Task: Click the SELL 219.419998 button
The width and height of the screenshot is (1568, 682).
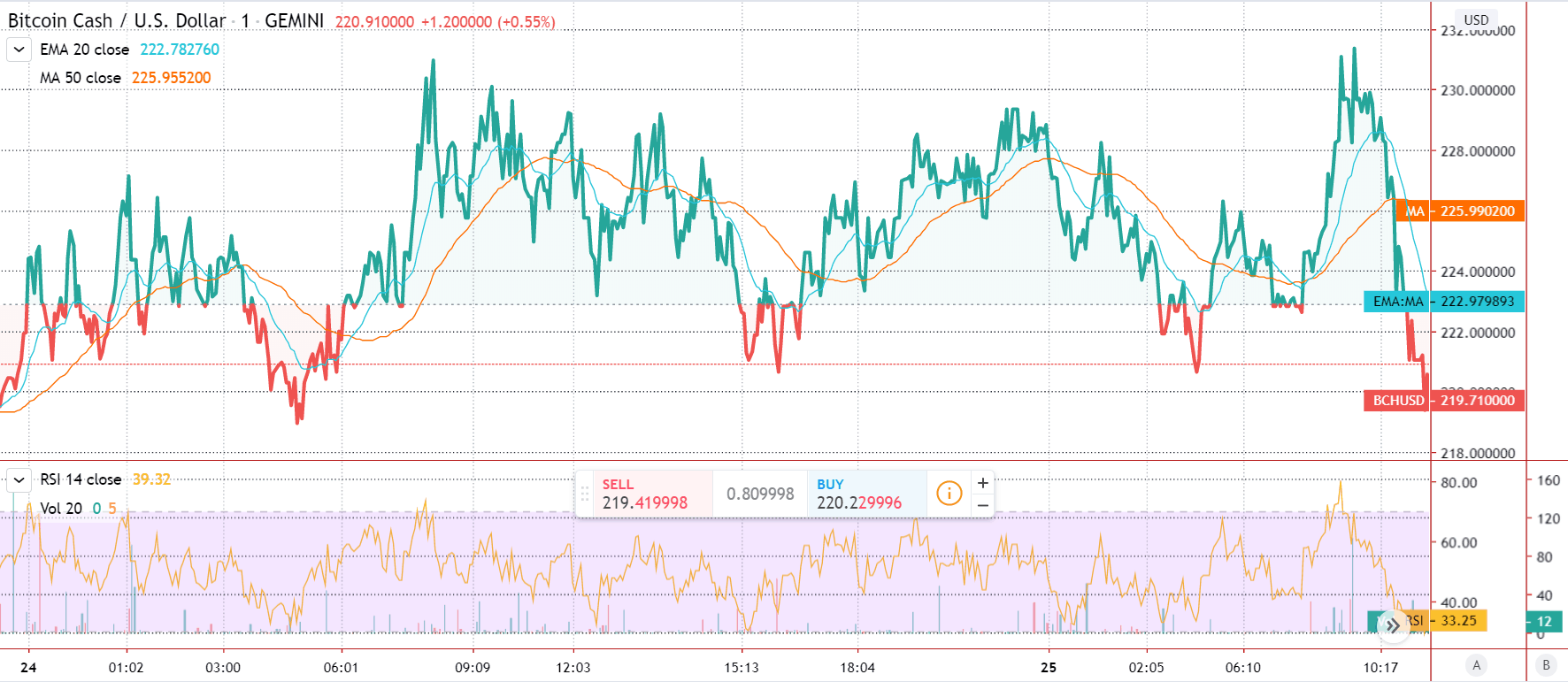Action: (653, 494)
